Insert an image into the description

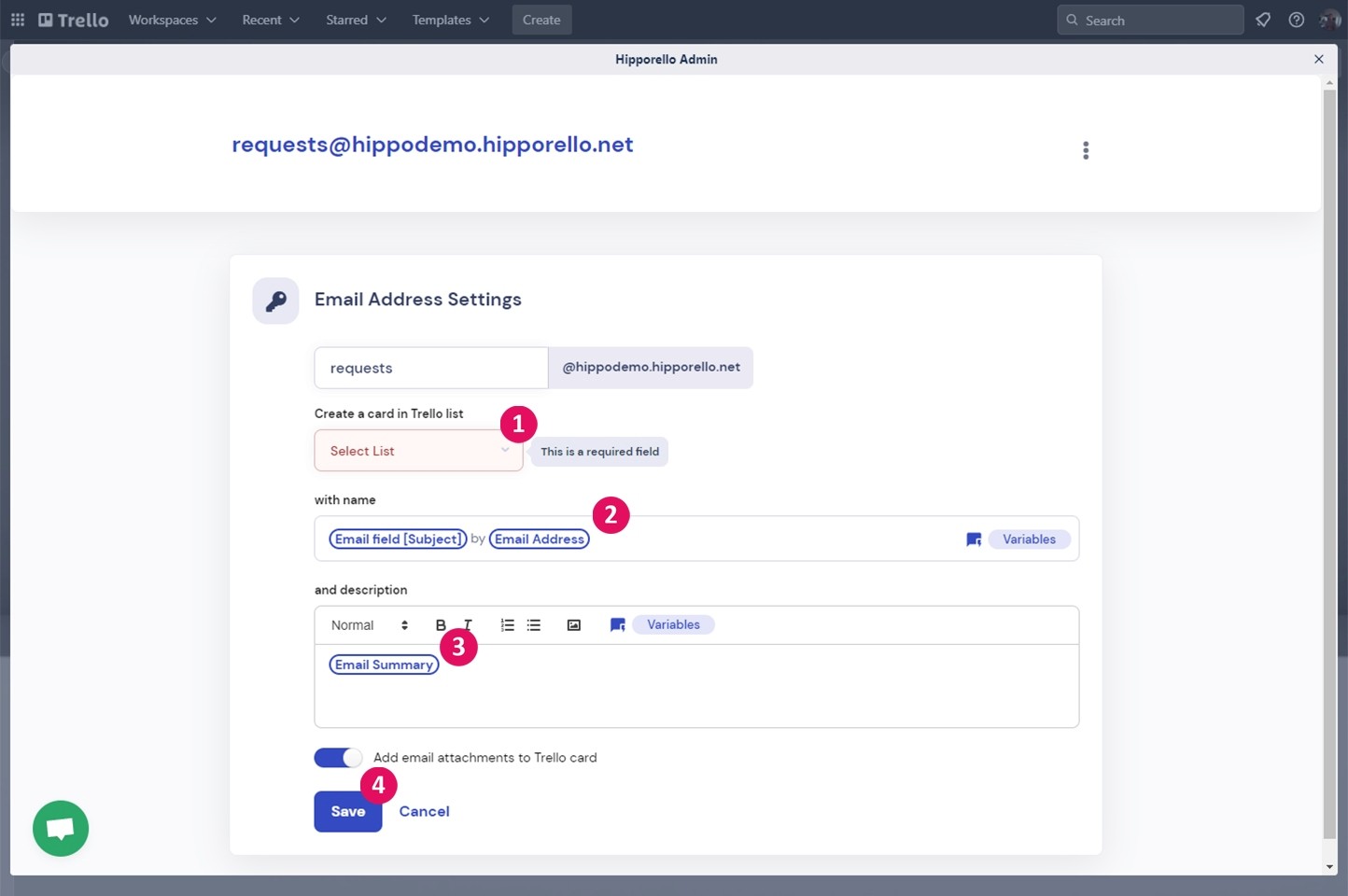click(x=574, y=625)
